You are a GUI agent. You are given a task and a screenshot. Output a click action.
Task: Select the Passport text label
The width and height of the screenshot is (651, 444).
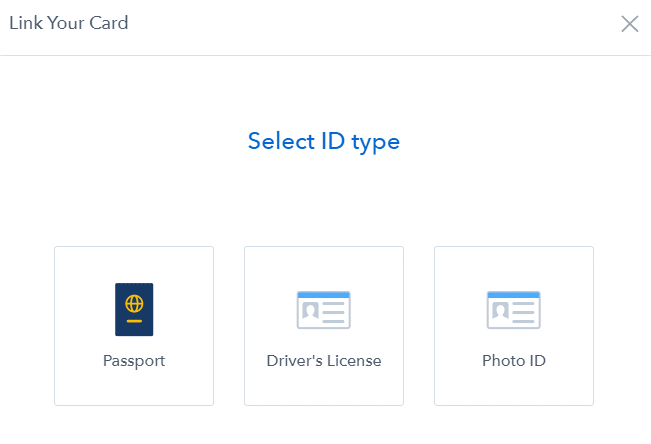[x=134, y=361]
